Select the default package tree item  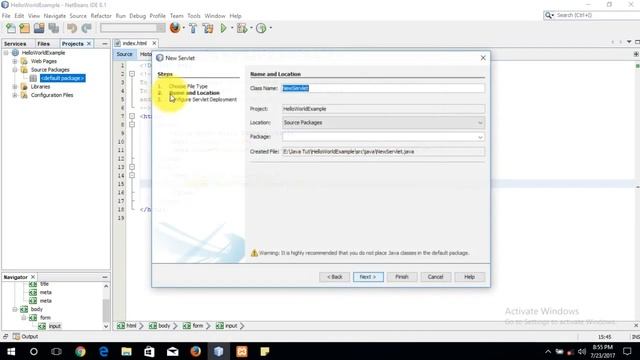pos(62,78)
